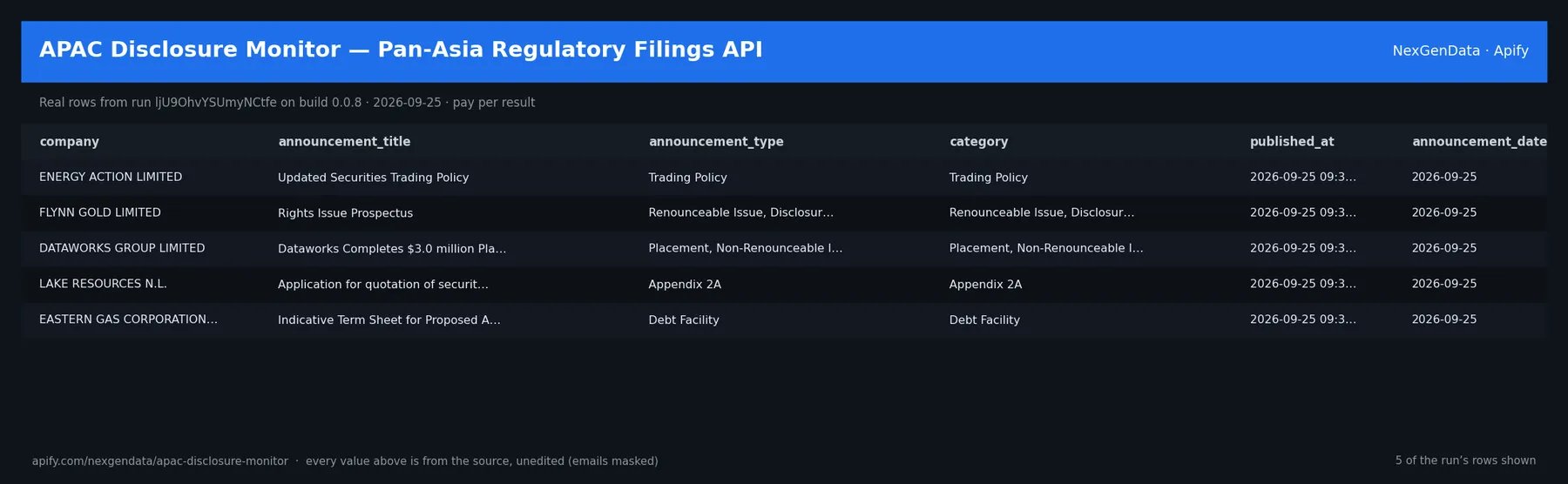Click Placement, Non-Renounceable in announcement_type column
The height and width of the screenshot is (484, 1568).
click(745, 249)
